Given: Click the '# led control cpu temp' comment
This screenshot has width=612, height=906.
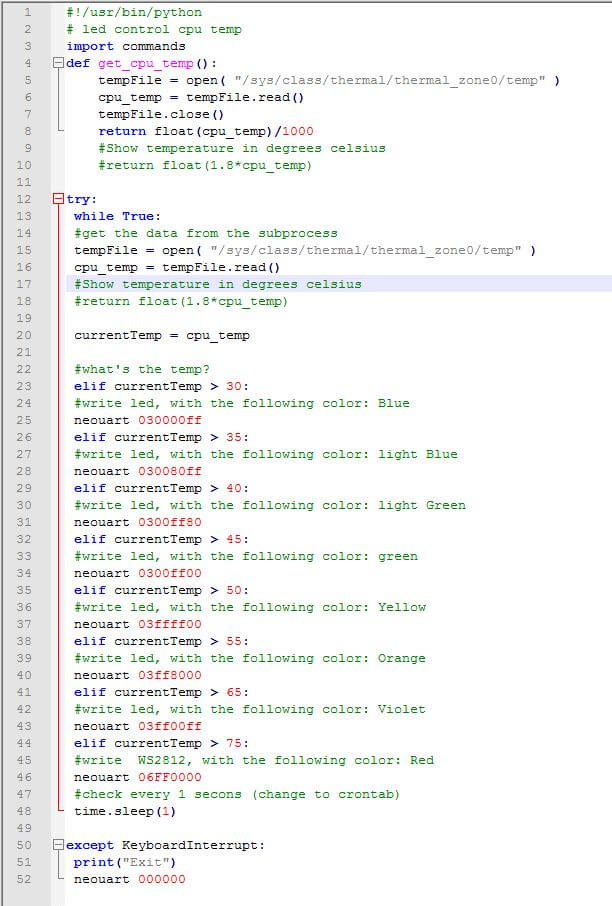Looking at the screenshot, I should [x=154, y=29].
